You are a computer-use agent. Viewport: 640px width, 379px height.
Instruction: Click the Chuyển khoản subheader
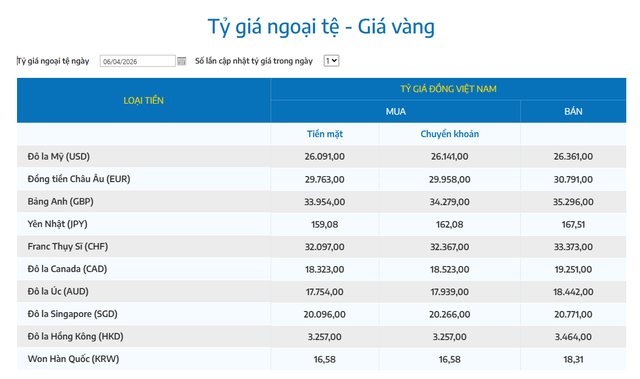click(x=449, y=134)
